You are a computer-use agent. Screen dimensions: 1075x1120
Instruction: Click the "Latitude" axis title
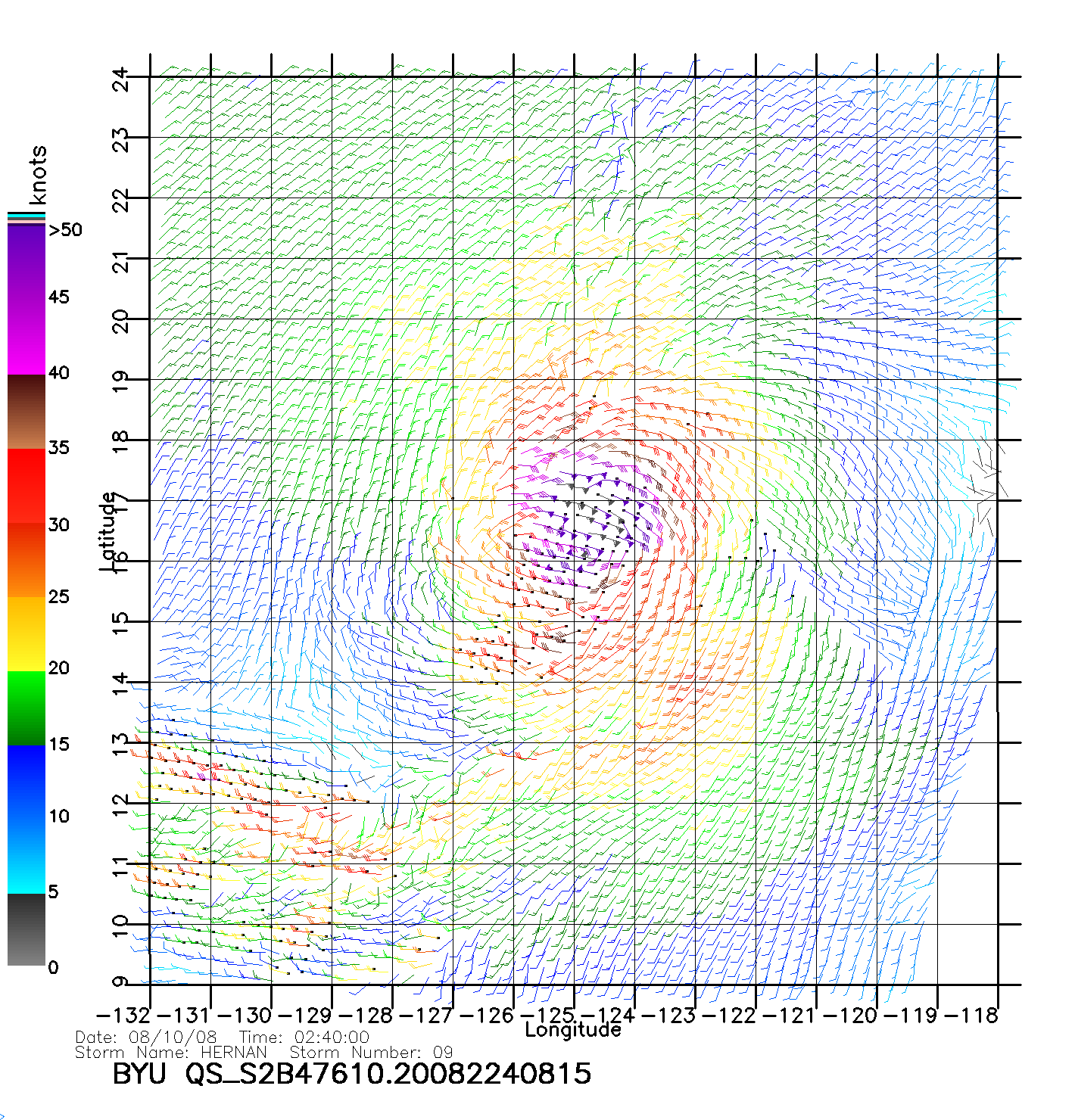pos(107,531)
